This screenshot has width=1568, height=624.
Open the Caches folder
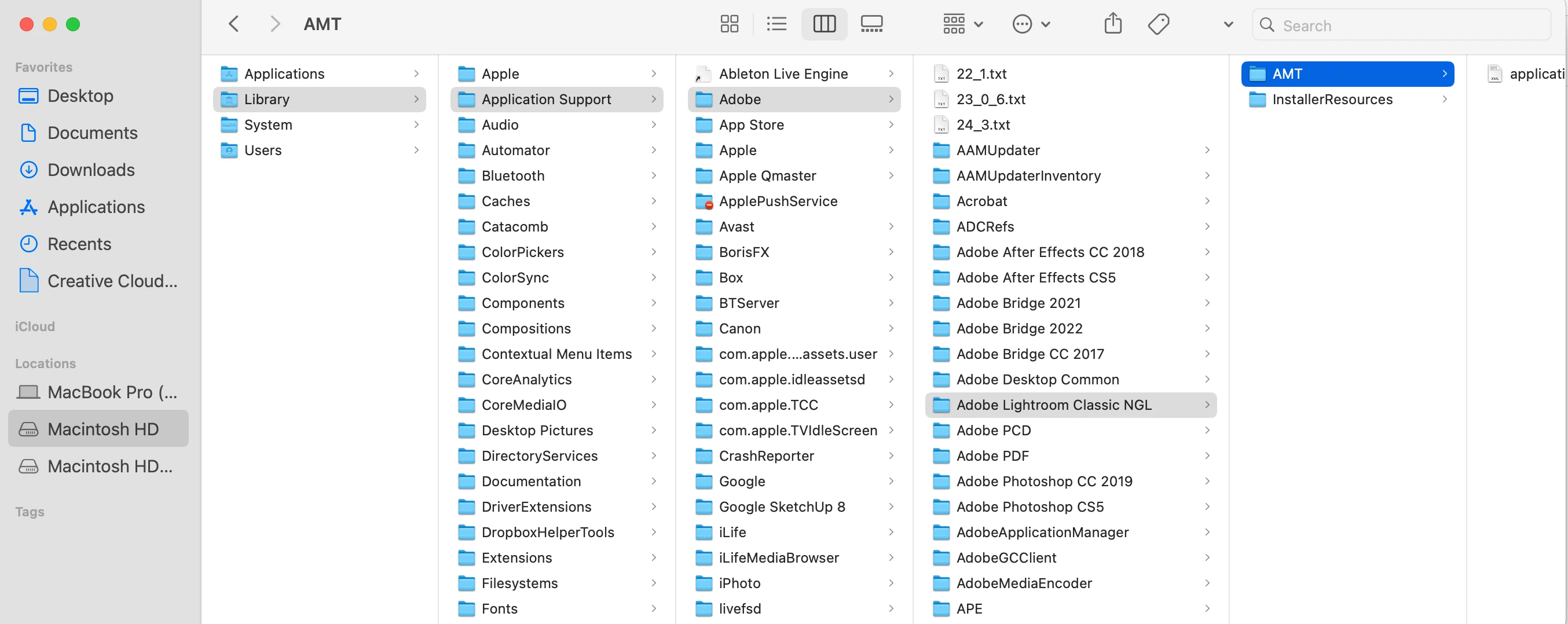556,201
